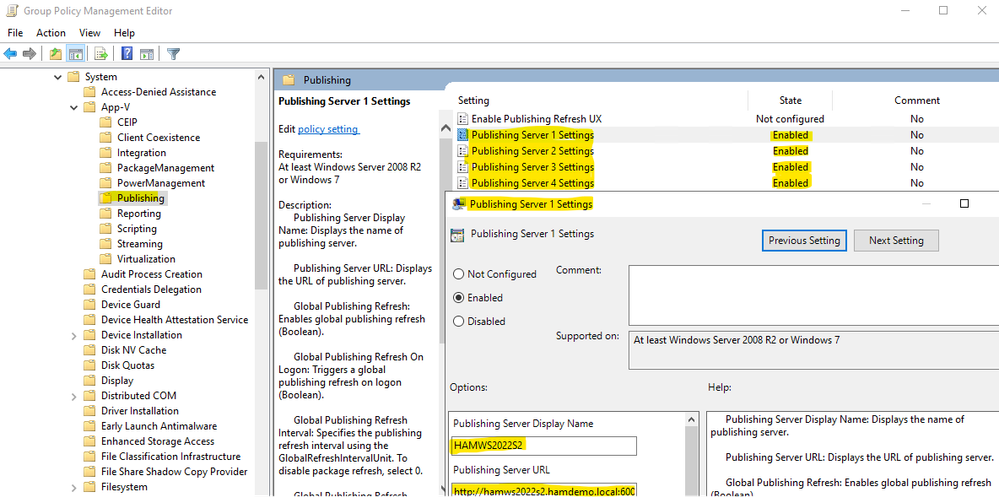
Task: Expand the Device Installation node
Action: tap(74, 336)
